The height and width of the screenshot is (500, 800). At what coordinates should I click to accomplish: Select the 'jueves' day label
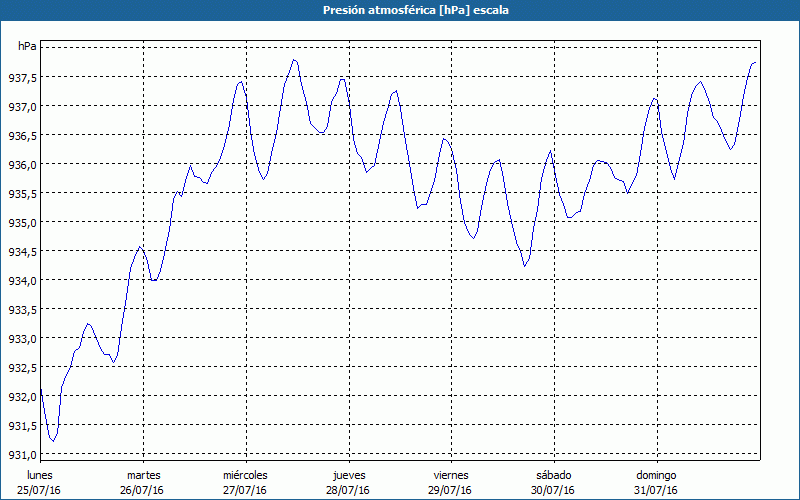(348, 475)
